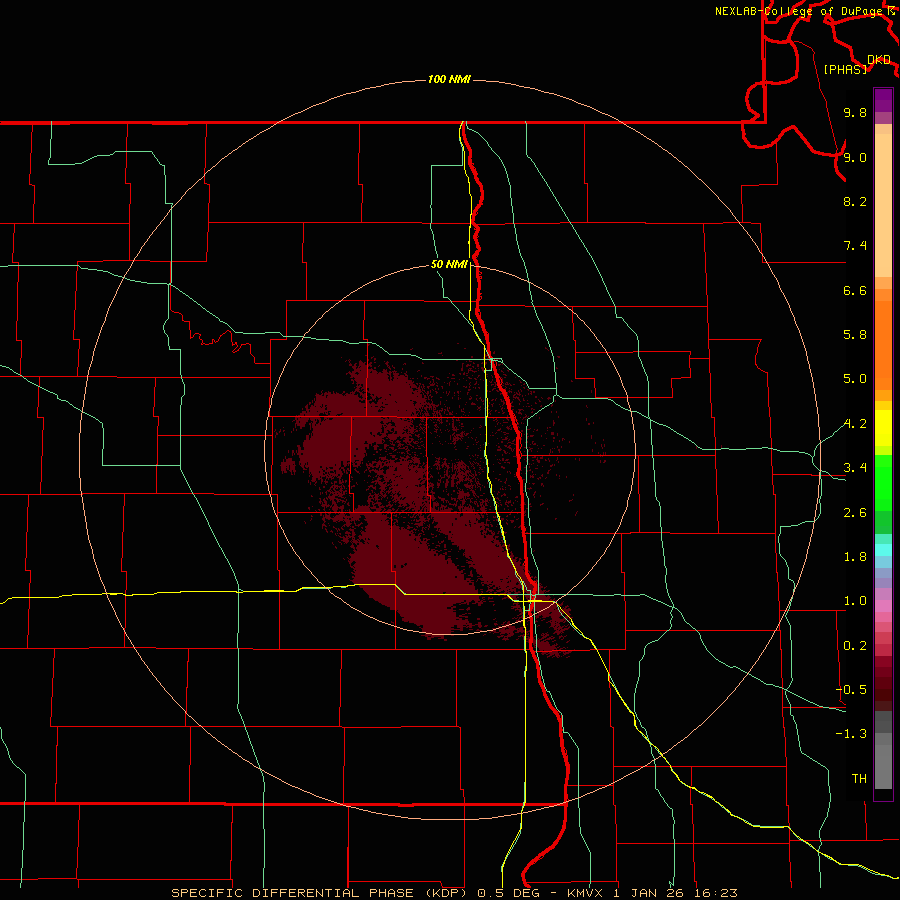Click the bright green band of the color bar

[x=883, y=482]
